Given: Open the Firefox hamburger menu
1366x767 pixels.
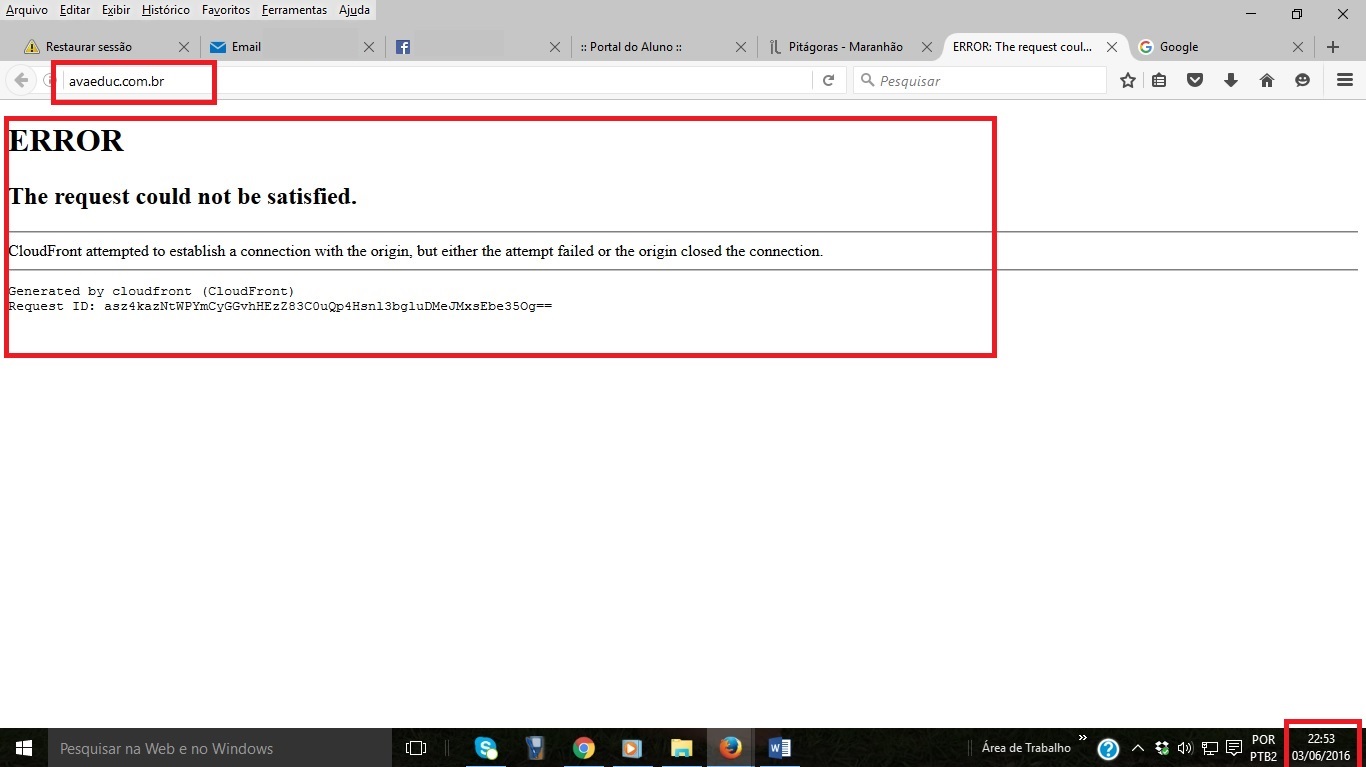Looking at the screenshot, I should pos(1345,81).
